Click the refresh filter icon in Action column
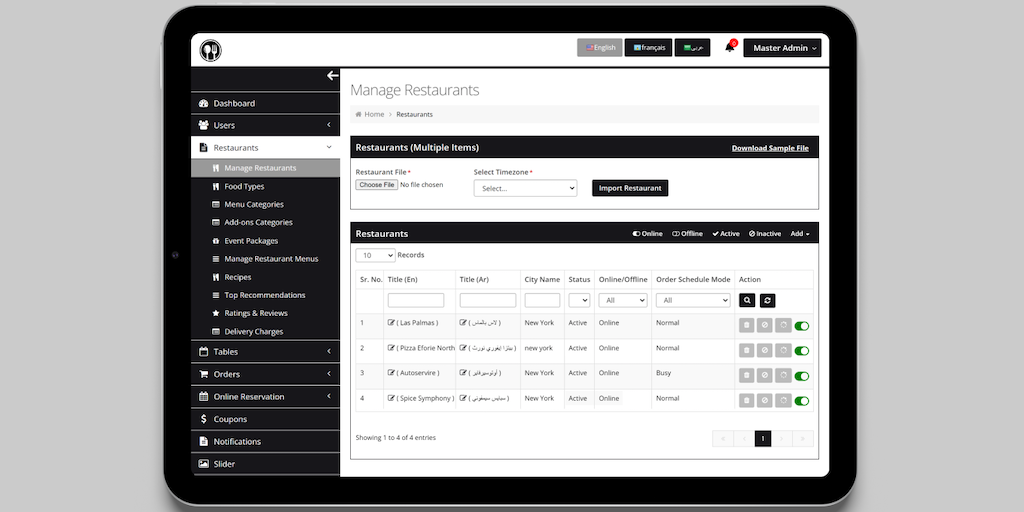Screen dimensions: 1024x512 pyautogui.click(x=767, y=300)
